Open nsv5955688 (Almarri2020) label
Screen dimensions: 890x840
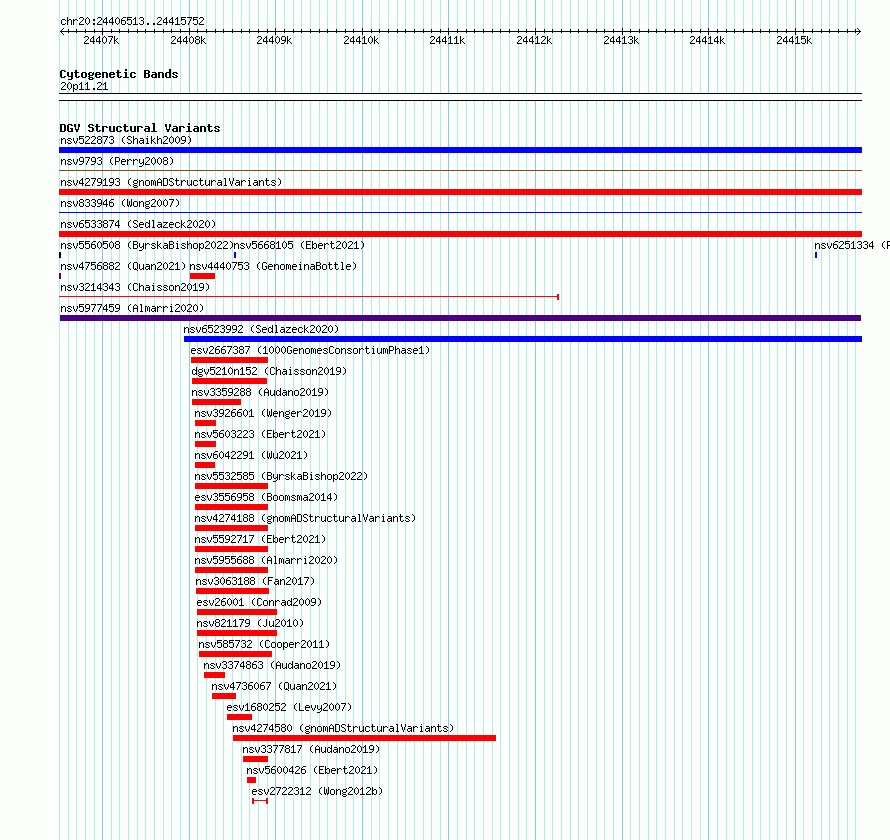pos(266,560)
